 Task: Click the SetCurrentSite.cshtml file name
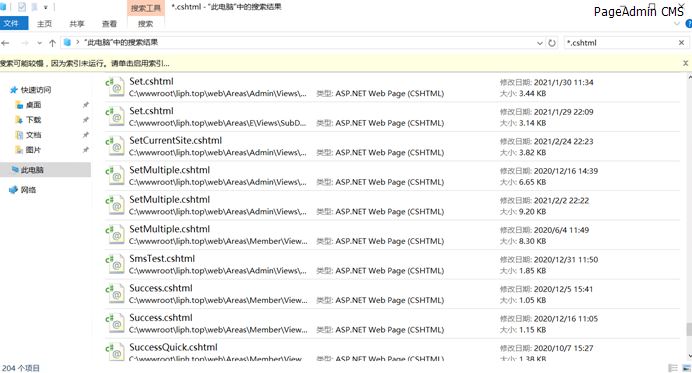coord(176,140)
